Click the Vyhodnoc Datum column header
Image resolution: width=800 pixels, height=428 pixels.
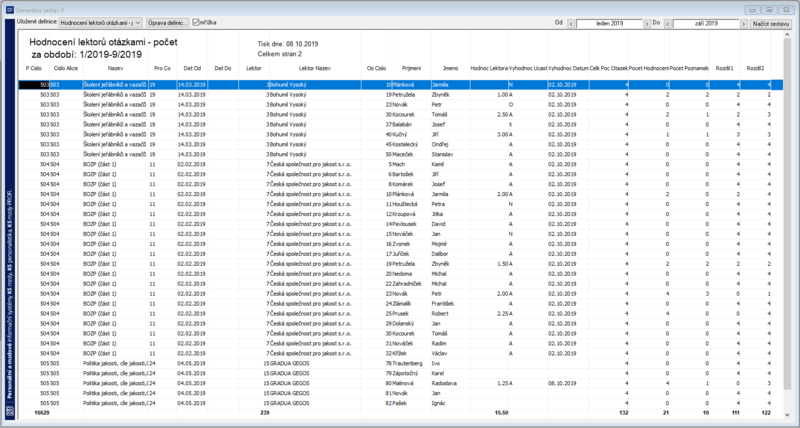click(x=568, y=68)
